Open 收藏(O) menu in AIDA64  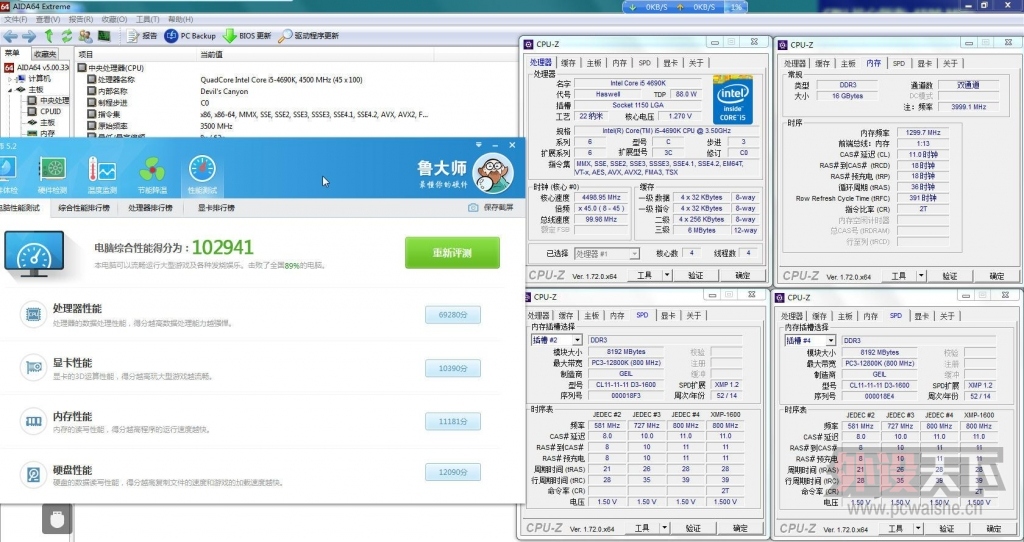tap(114, 20)
